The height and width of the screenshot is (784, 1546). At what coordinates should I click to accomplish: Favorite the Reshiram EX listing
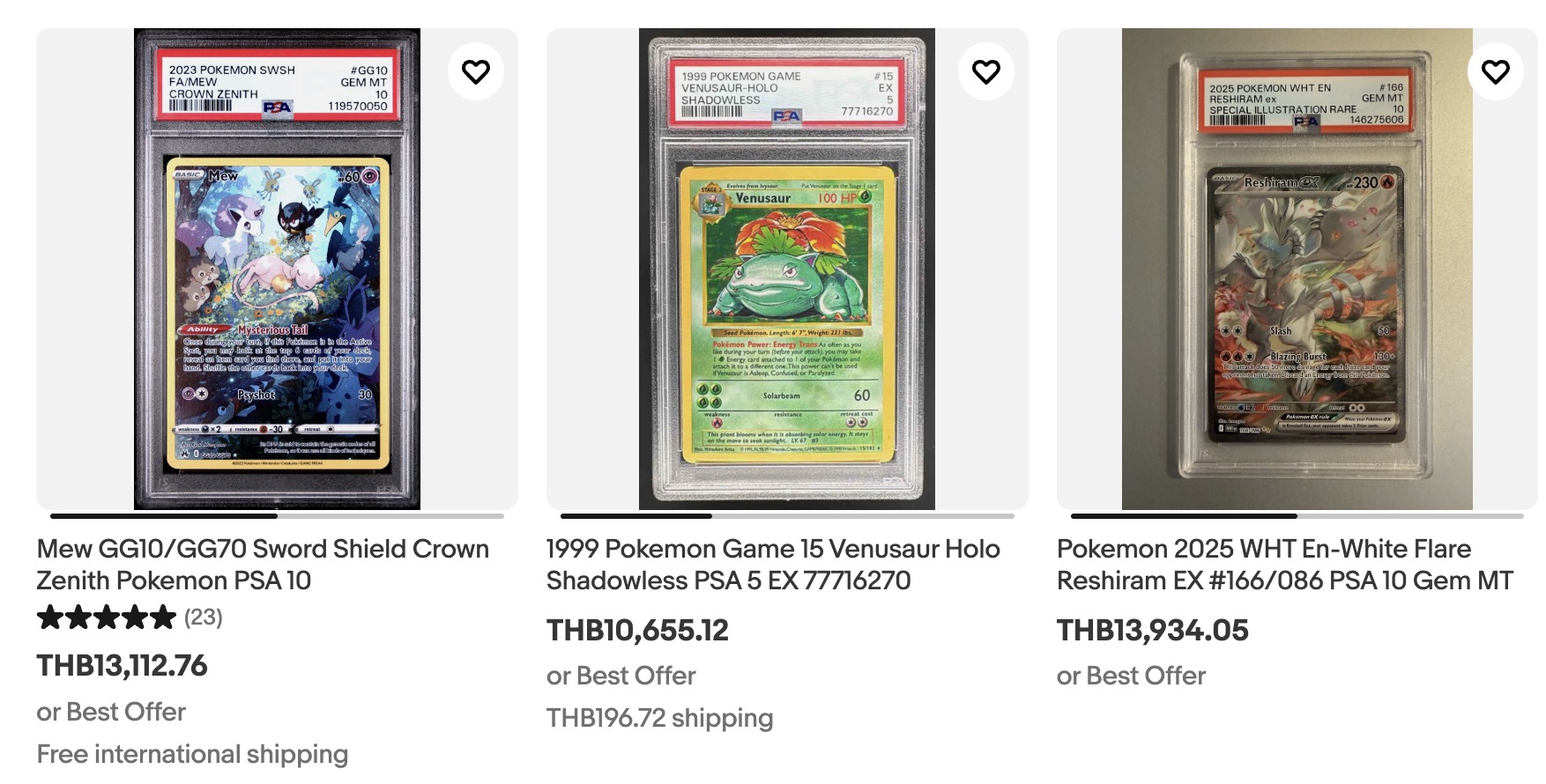[1495, 71]
